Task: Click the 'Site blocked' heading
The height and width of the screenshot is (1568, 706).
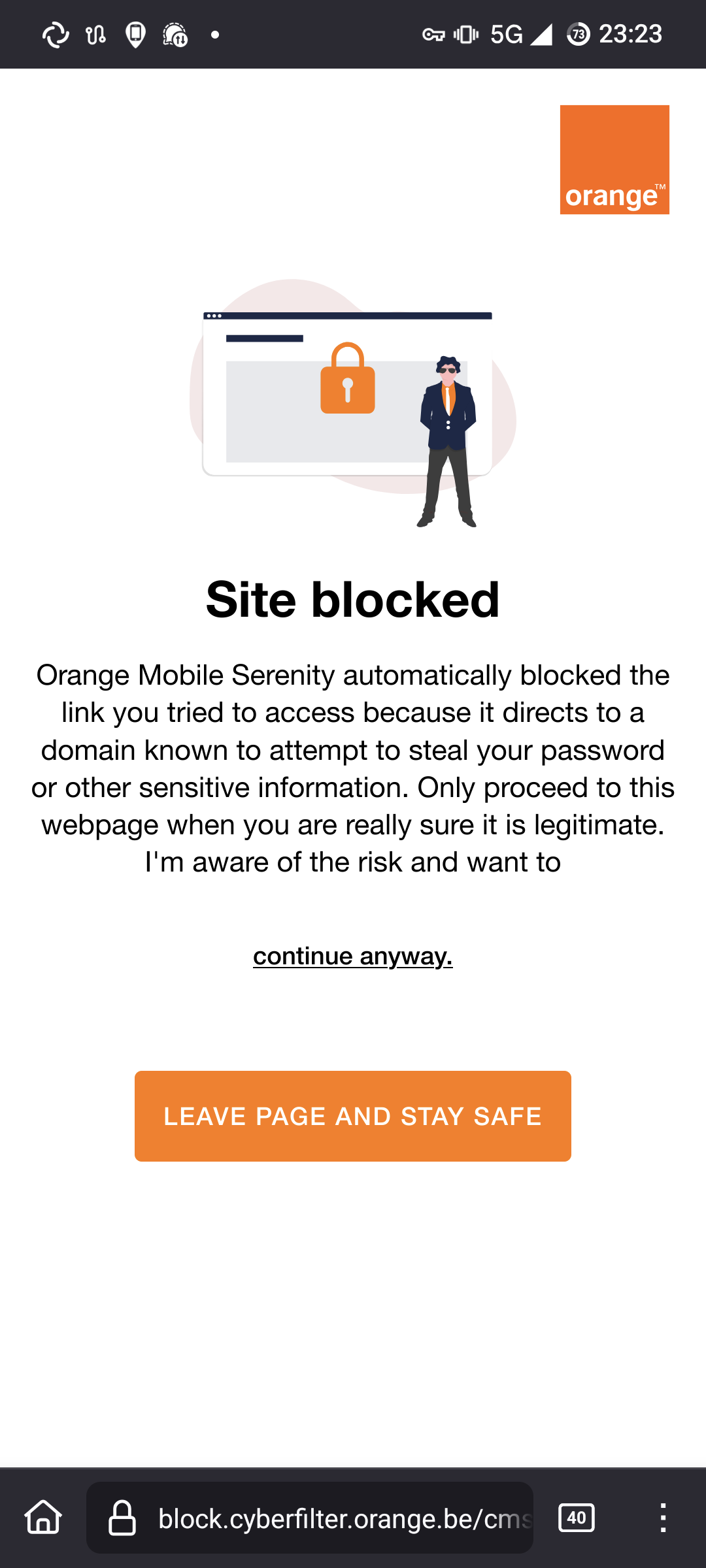Action: pos(353,599)
